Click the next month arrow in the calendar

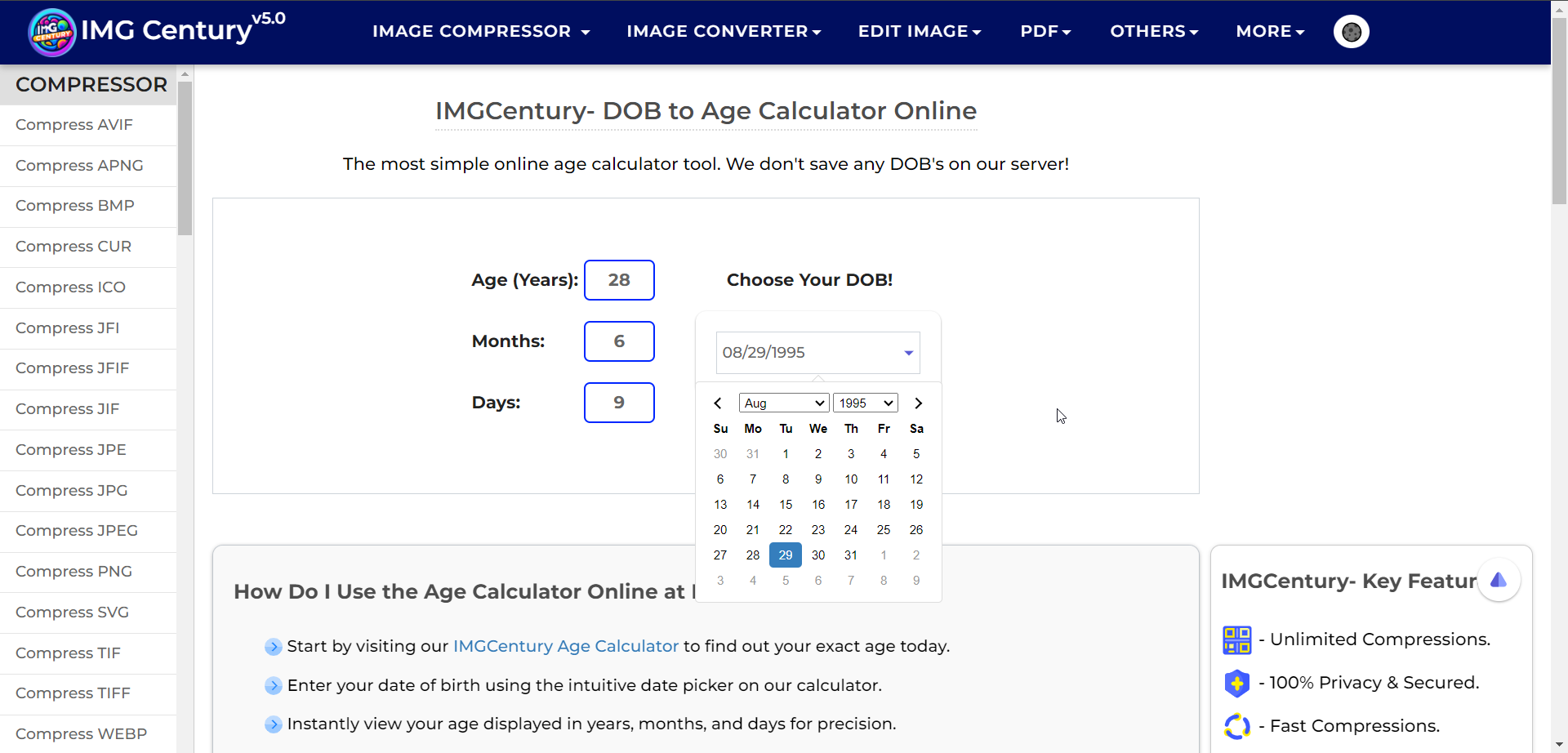918,403
